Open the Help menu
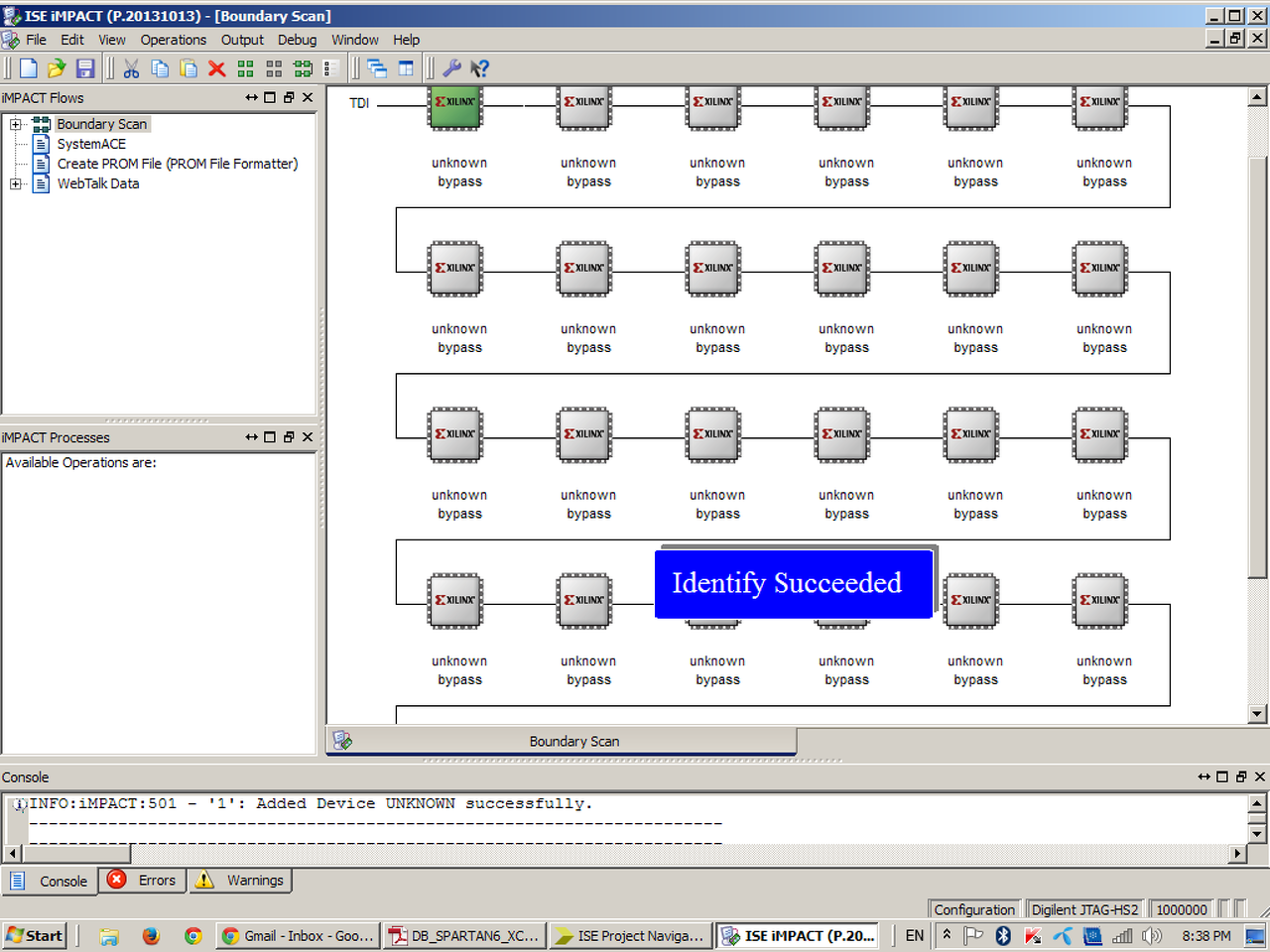This screenshot has width=1270, height=952. [x=407, y=40]
